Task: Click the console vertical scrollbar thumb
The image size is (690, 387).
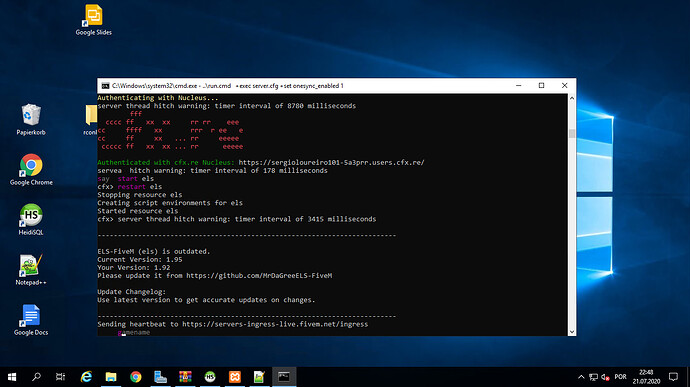Action: click(572, 133)
